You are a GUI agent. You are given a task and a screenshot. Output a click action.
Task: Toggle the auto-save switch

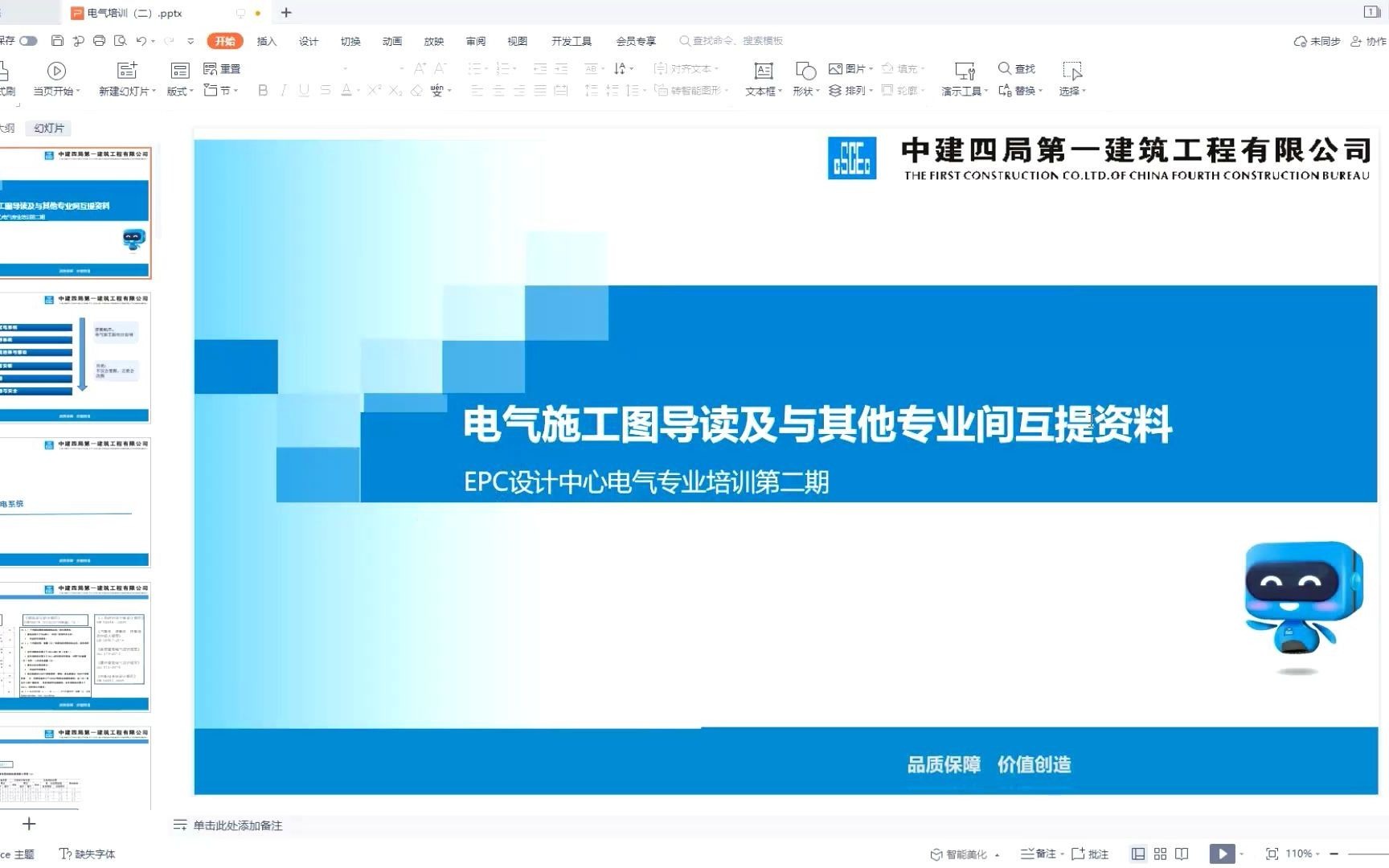pyautogui.click(x=27, y=40)
